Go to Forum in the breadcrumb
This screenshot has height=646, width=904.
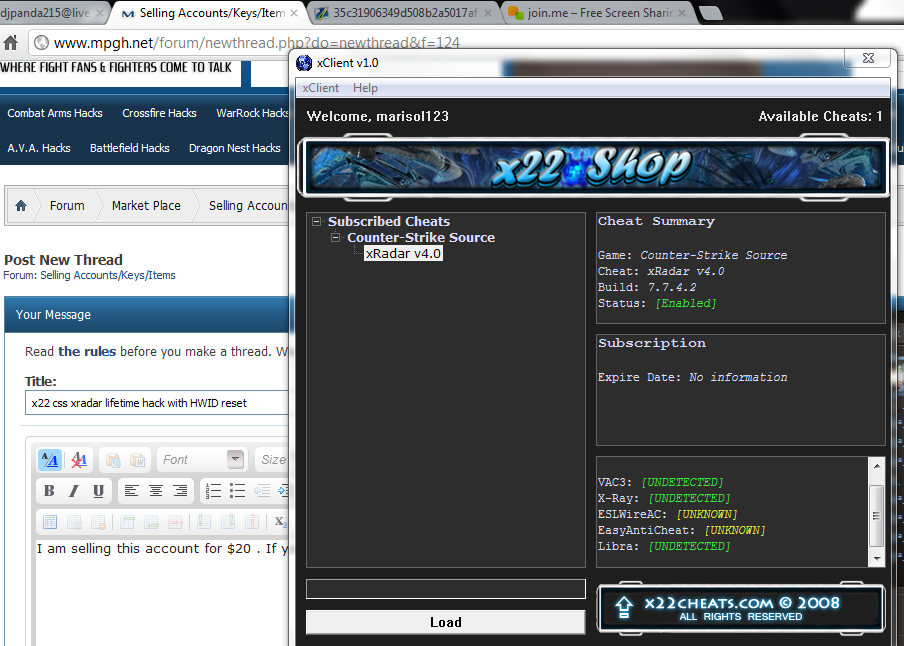click(x=67, y=205)
